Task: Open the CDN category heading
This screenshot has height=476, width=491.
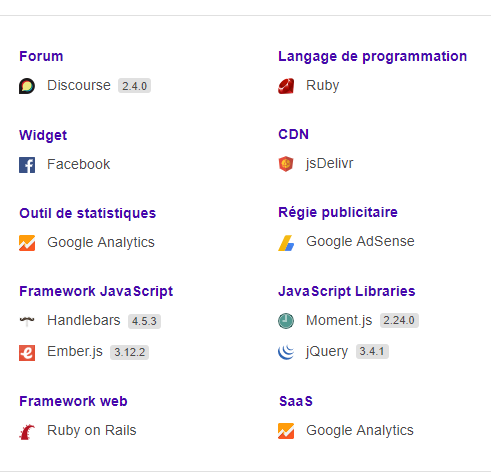Action: pyautogui.click(x=293, y=134)
